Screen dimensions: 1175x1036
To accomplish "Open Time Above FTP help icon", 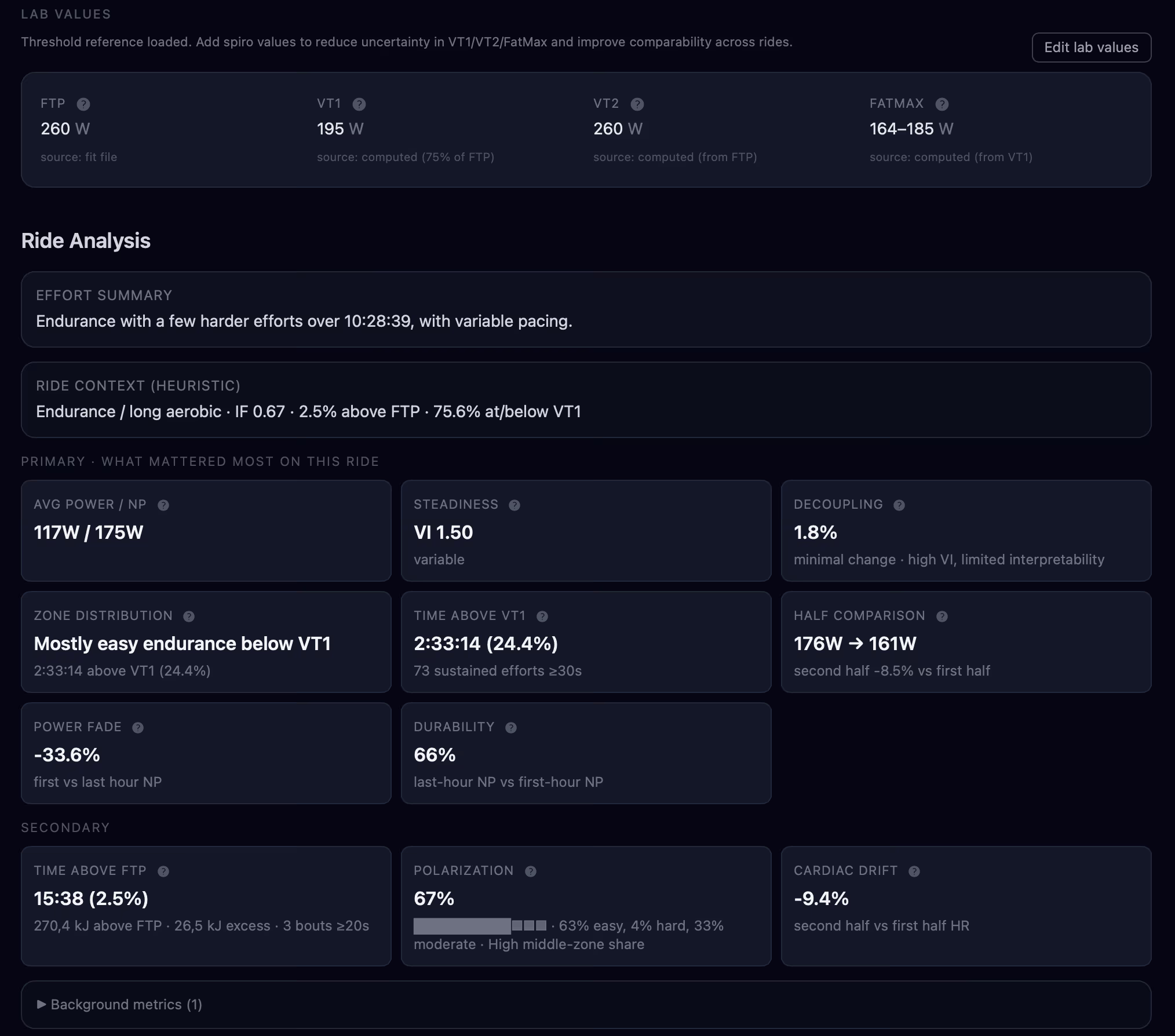I will (x=163, y=871).
